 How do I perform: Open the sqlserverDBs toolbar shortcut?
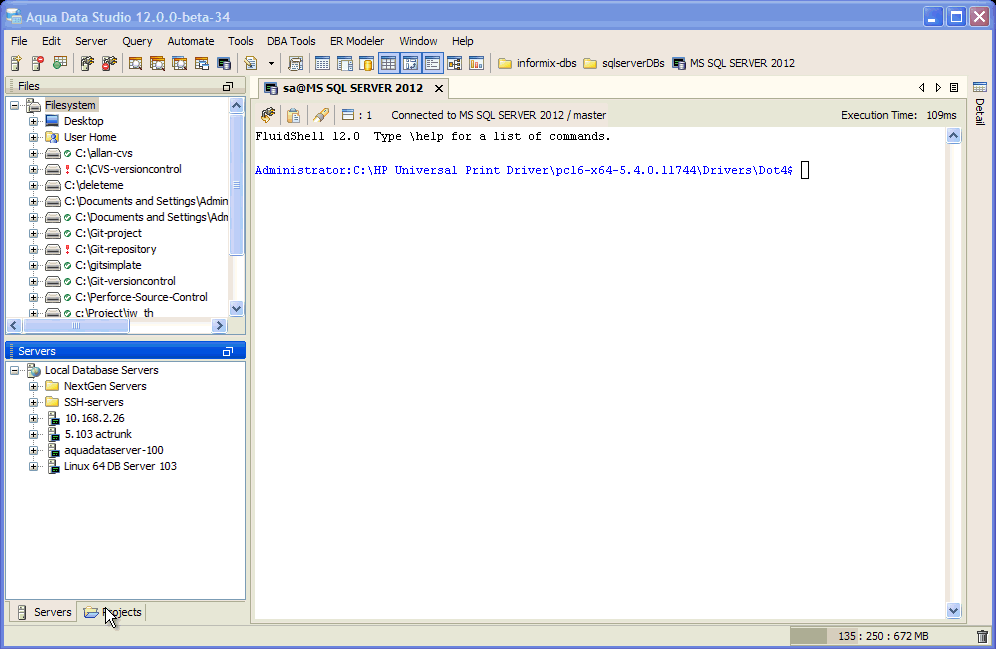(624, 63)
